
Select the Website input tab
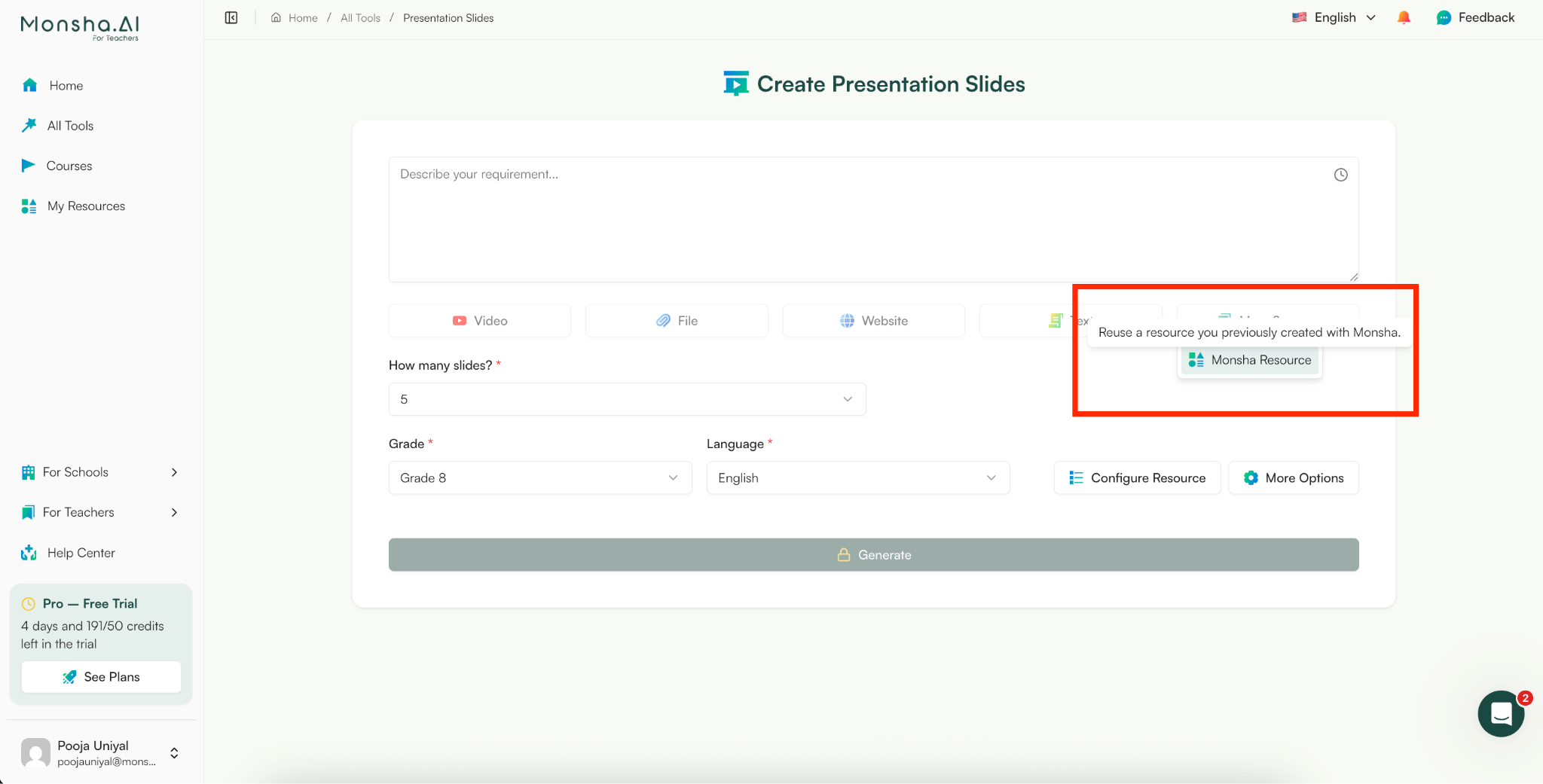pyautogui.click(x=873, y=320)
